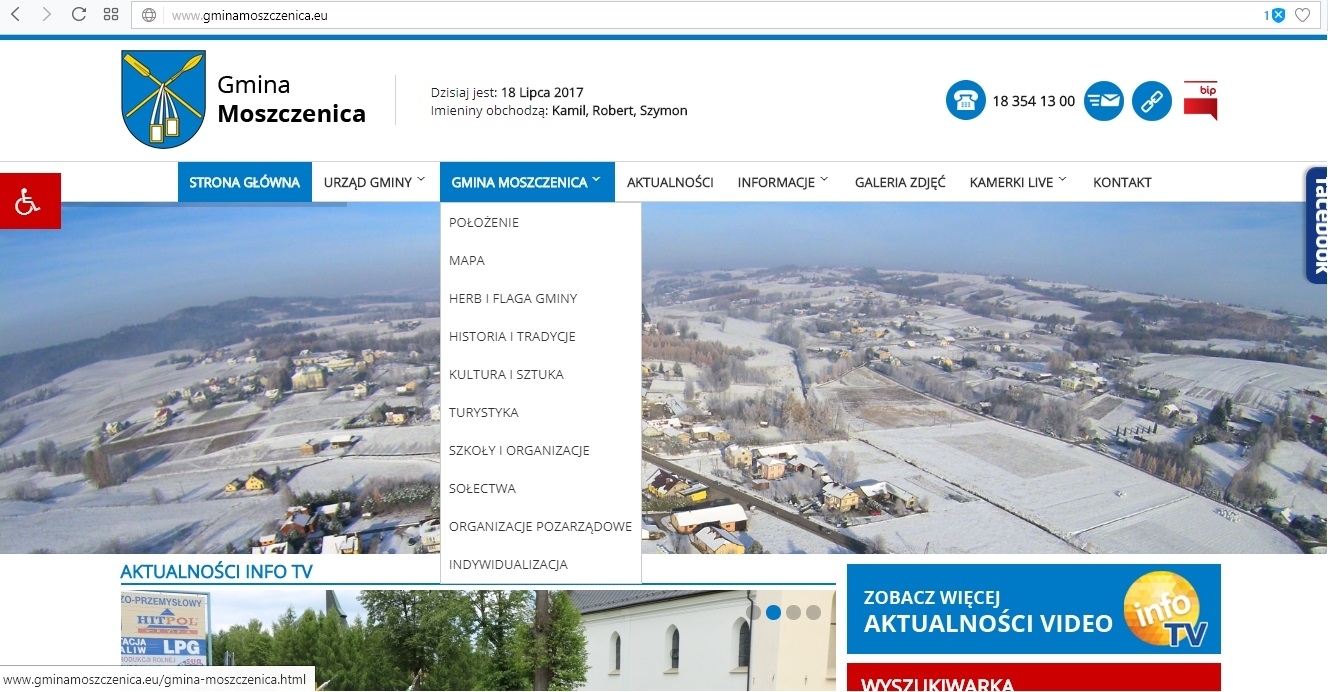Open the red BIP logo
The image size is (1328, 692).
click(x=1200, y=101)
